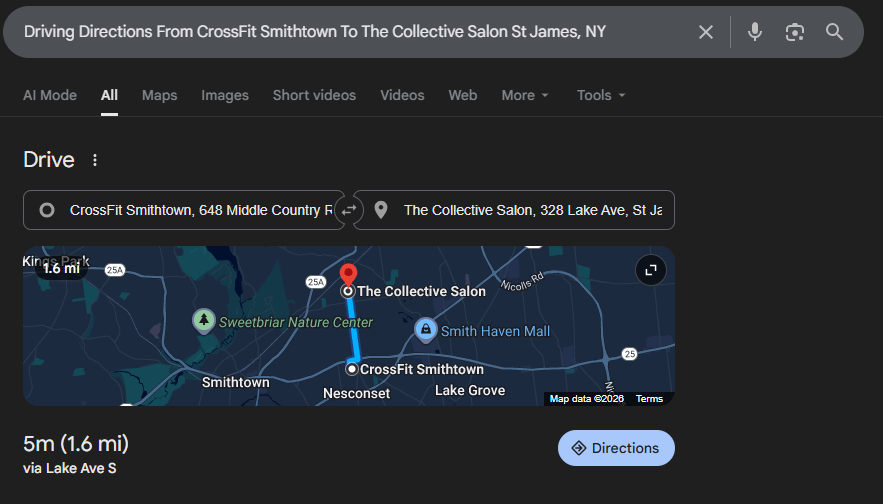Viewport: 883px width, 504px height.
Task: Switch to the Images tab
Action: pyautogui.click(x=225, y=95)
